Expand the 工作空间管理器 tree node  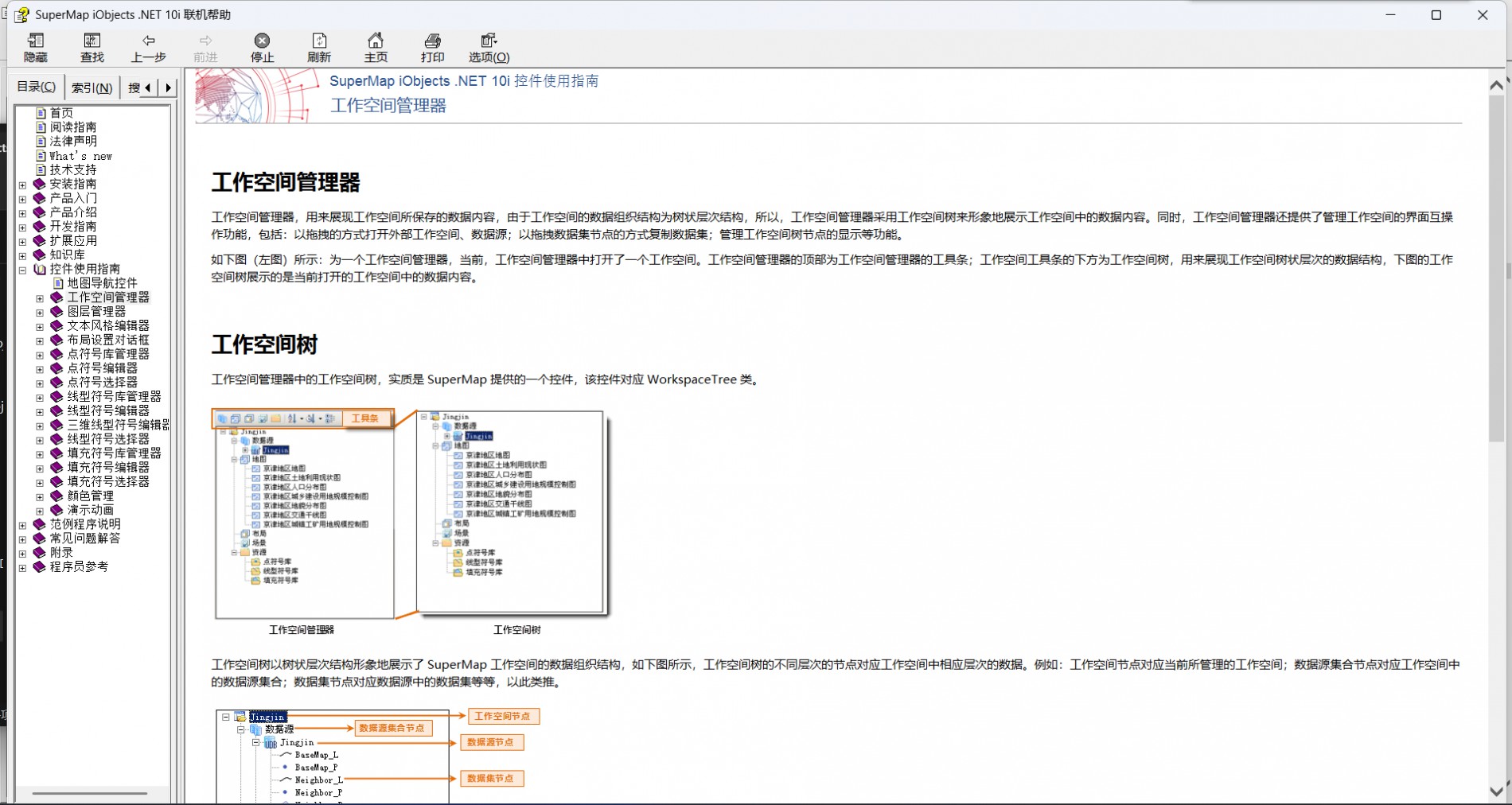(40, 299)
